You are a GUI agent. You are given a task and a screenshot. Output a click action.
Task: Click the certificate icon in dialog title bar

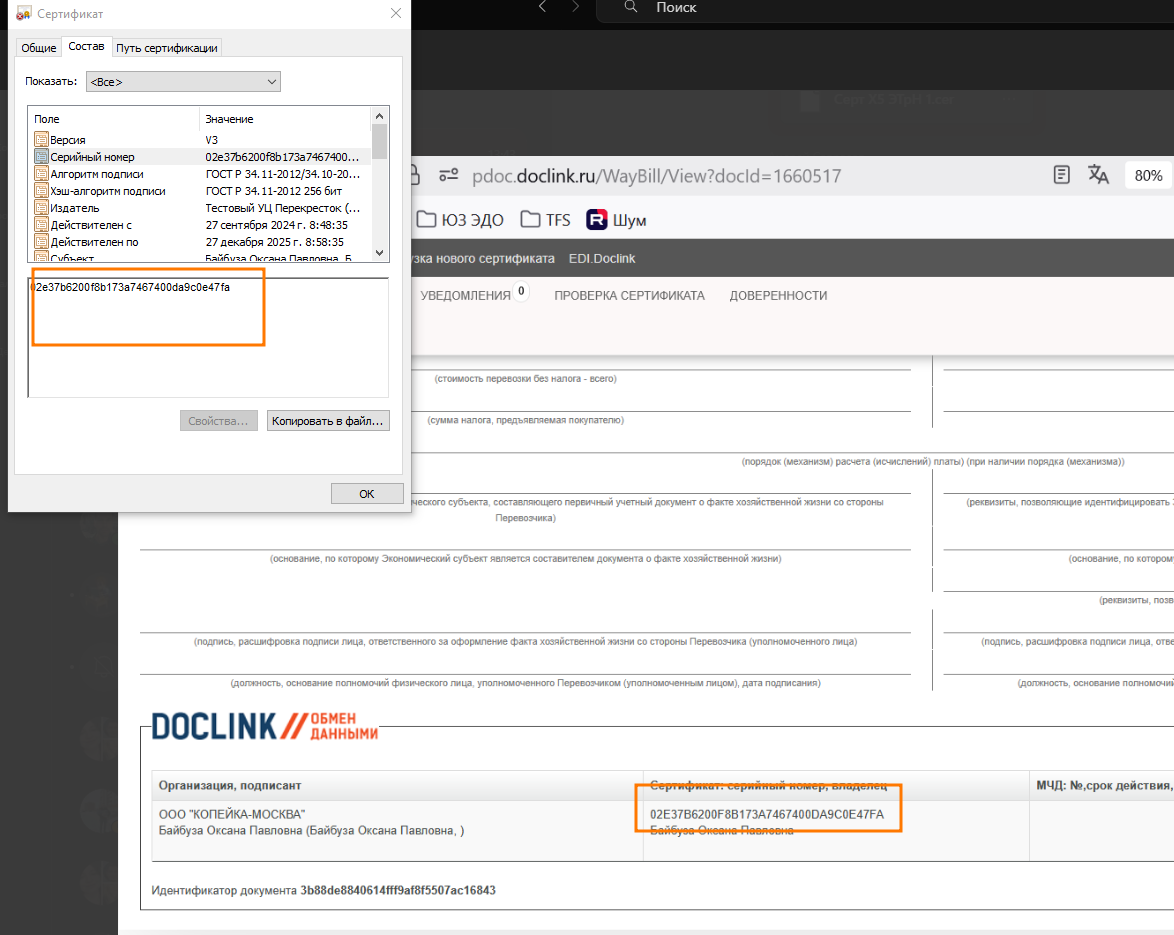tap(23, 13)
